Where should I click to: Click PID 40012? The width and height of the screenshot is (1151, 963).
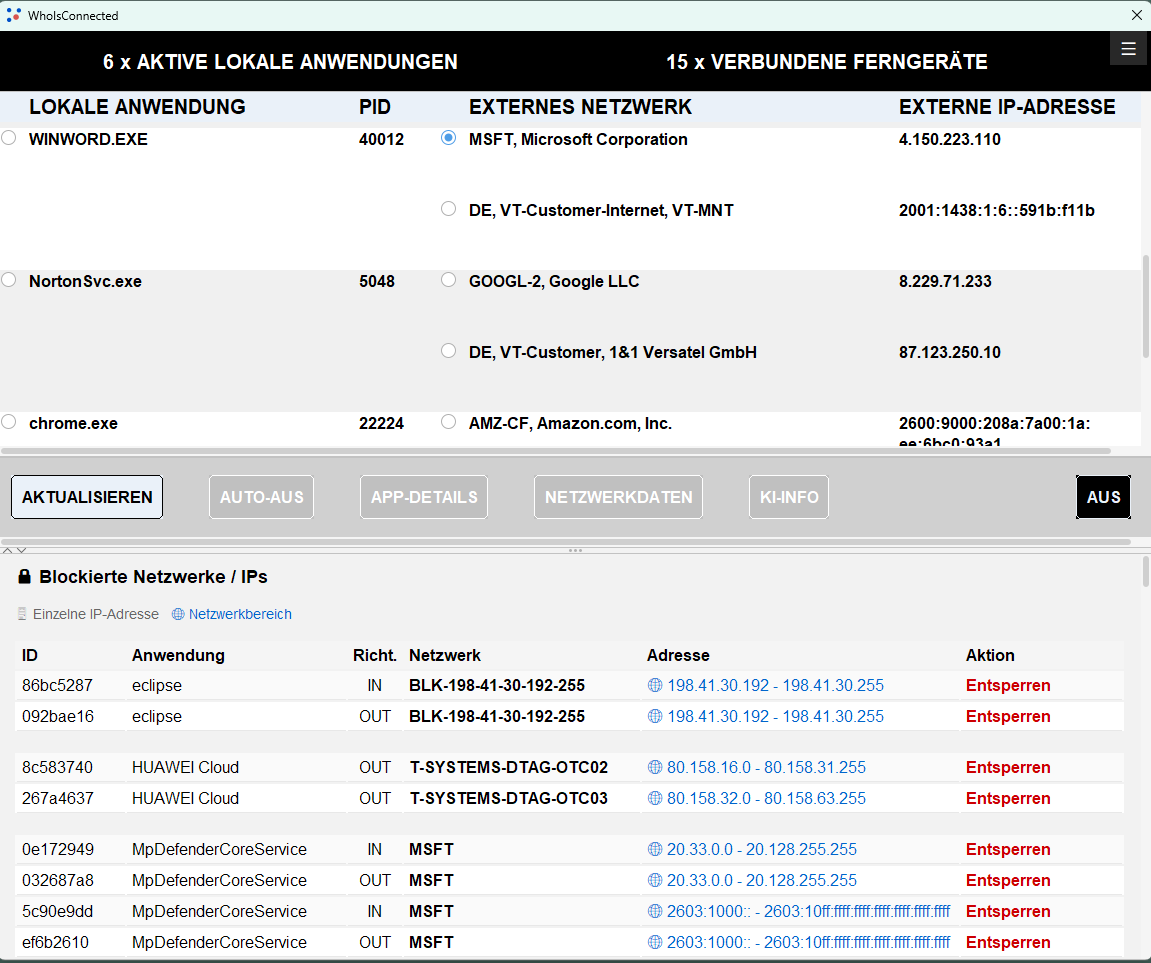point(381,139)
